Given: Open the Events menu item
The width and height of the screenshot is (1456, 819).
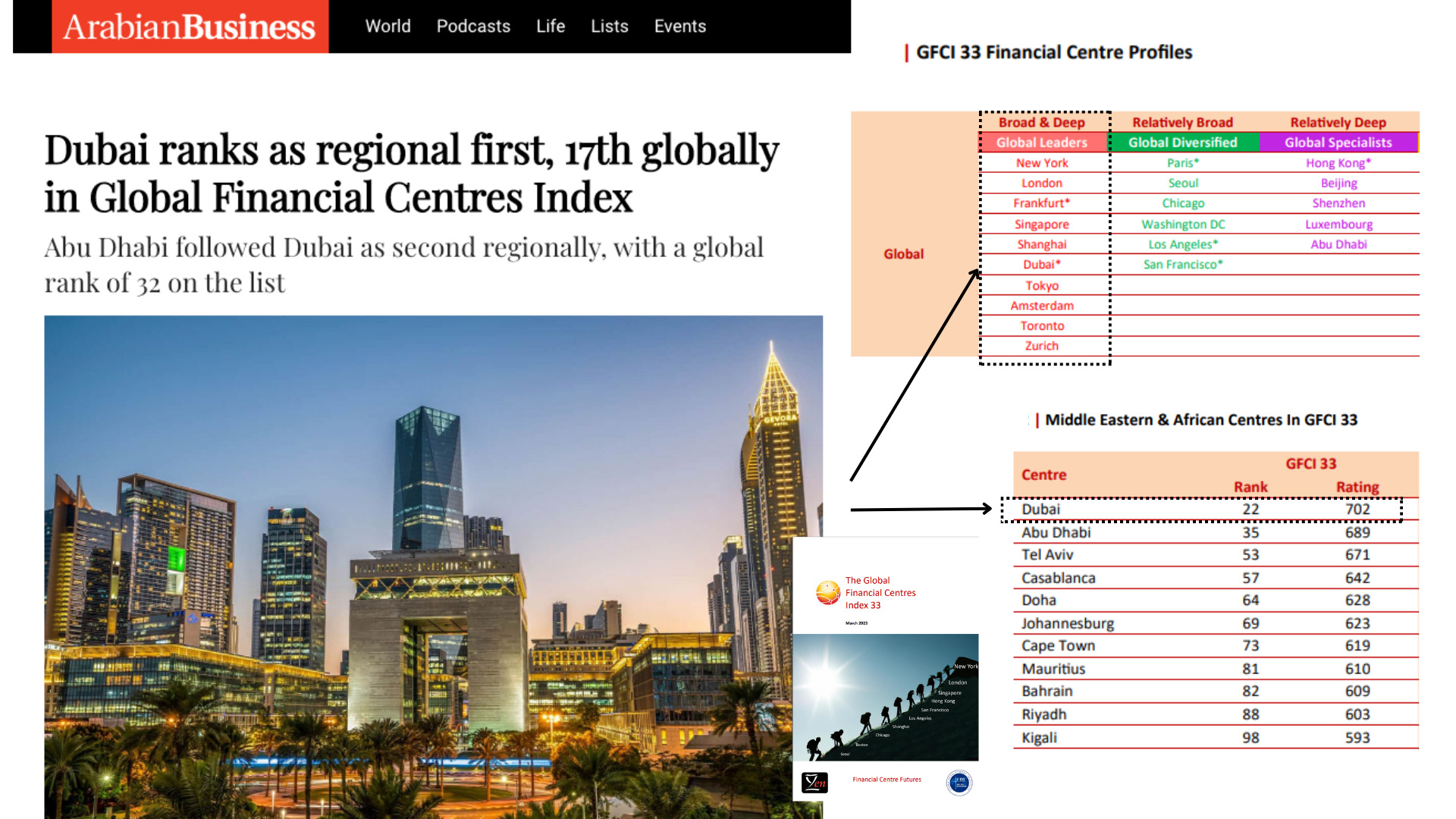Looking at the screenshot, I should 680,27.
